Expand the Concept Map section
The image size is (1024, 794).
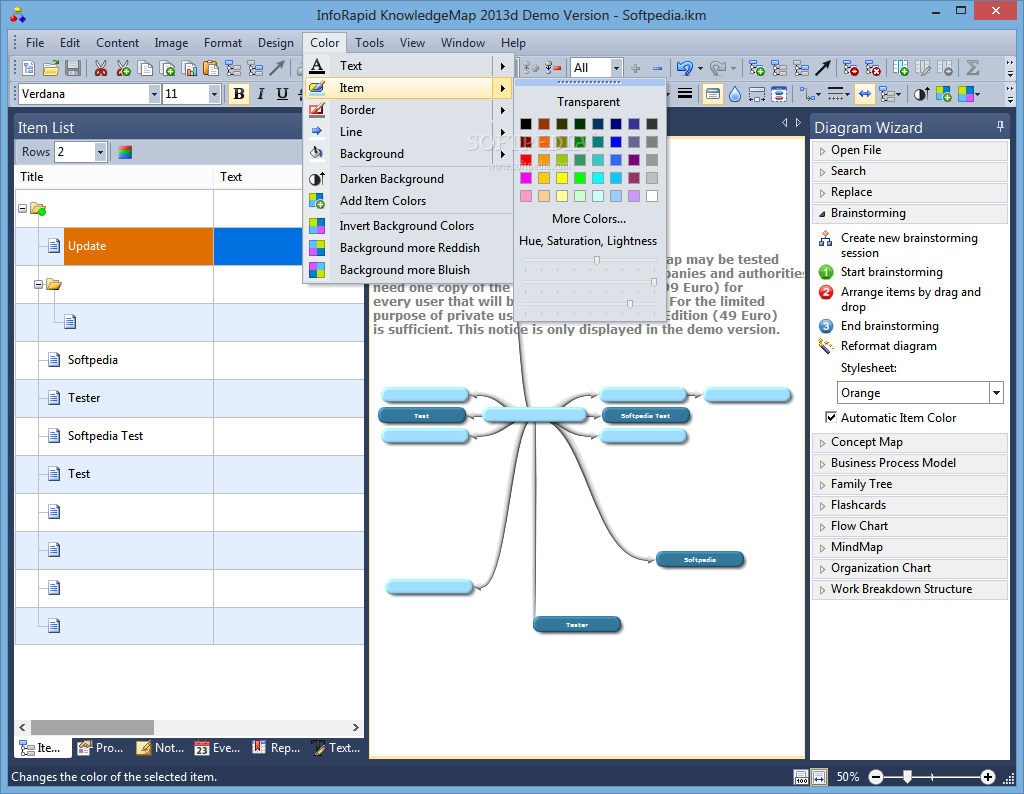pos(909,442)
